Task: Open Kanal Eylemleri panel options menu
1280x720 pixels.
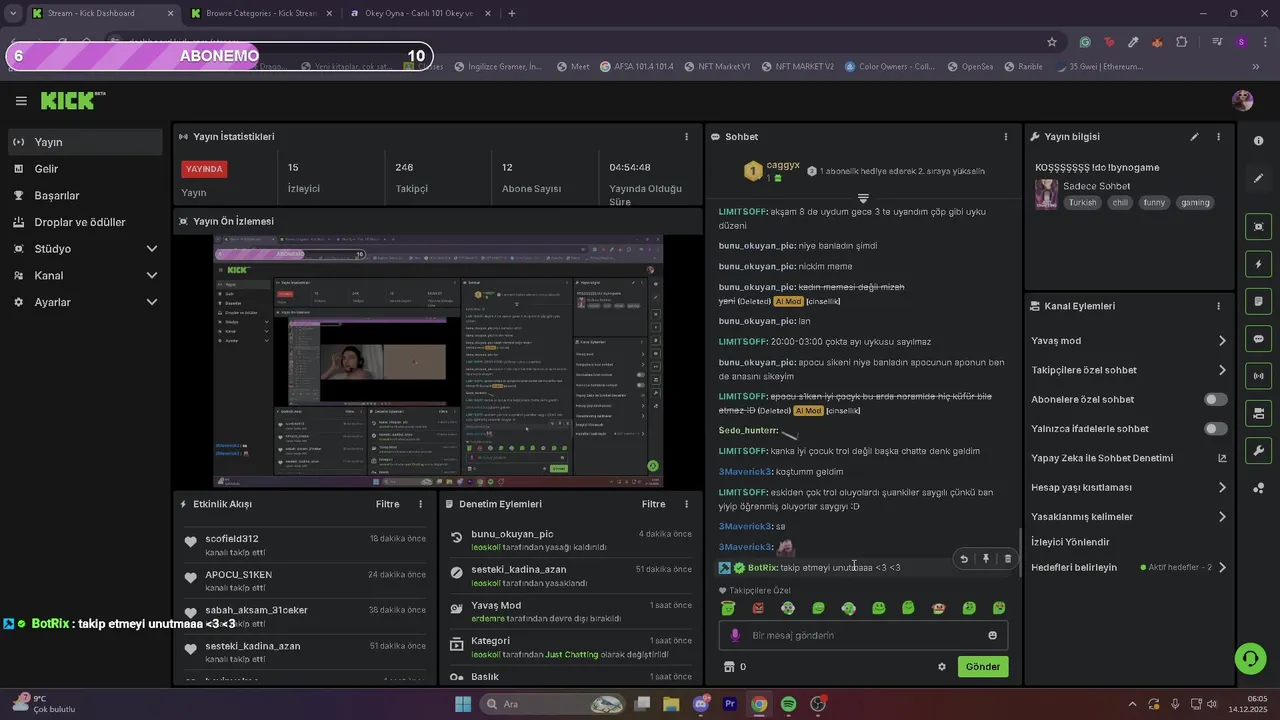Action: (x=1218, y=306)
